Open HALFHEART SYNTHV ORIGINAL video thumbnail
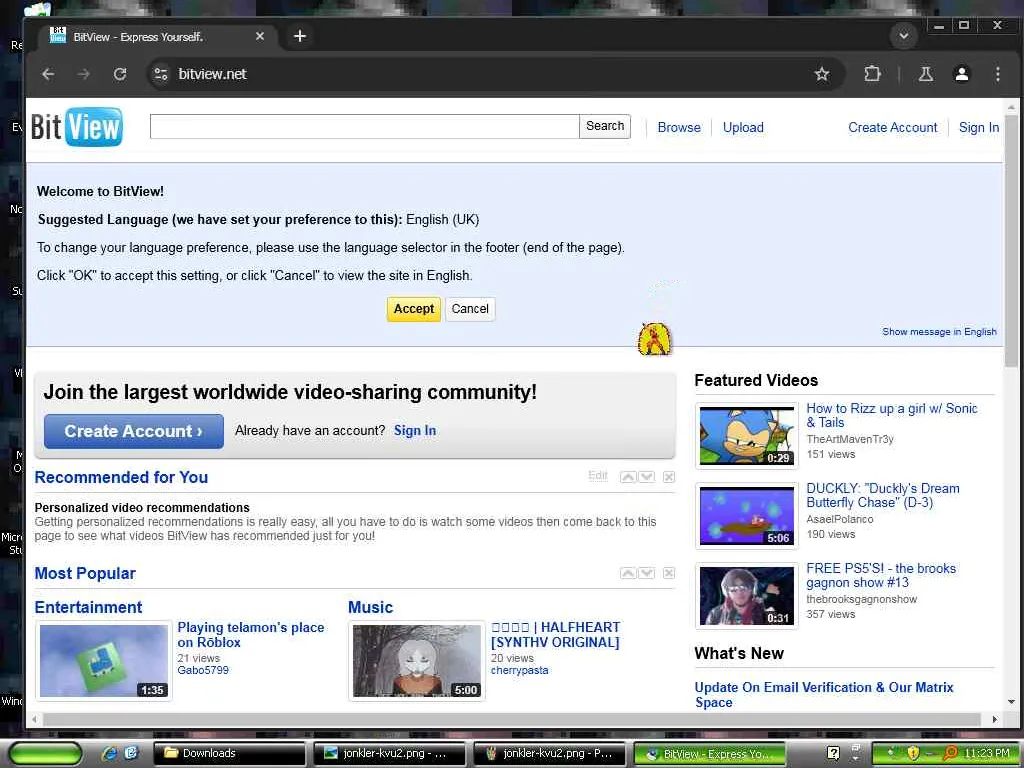 pyautogui.click(x=417, y=661)
